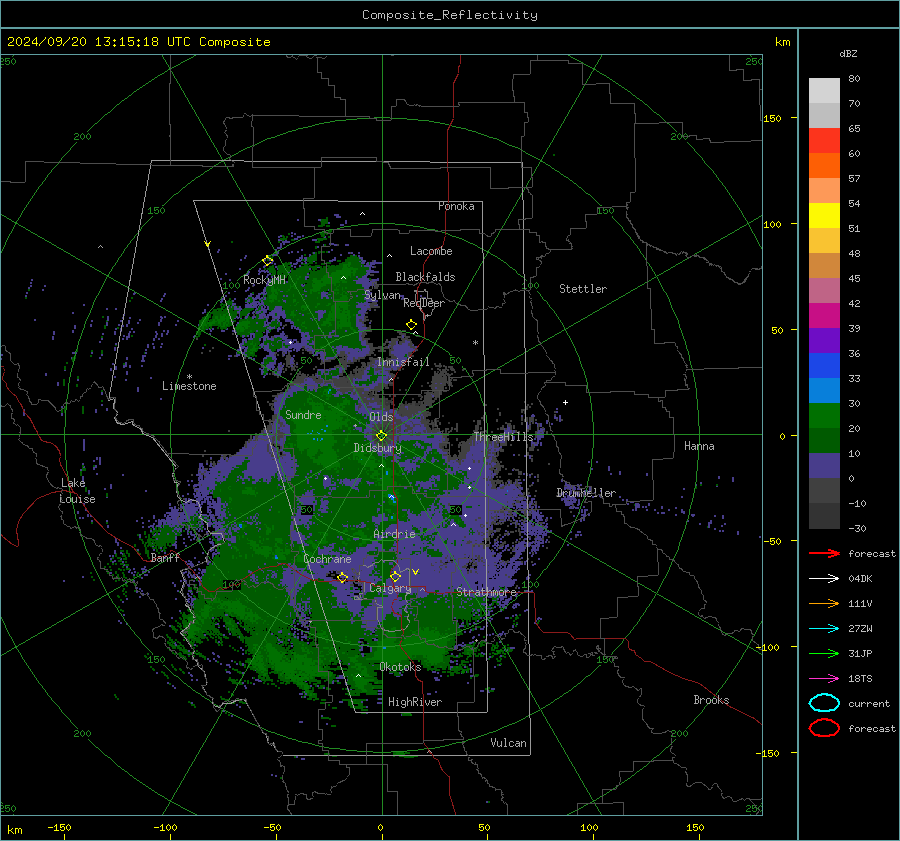The width and height of the screenshot is (900, 841).
Task: Select the bright green 30 dBZ swatch
Action: (x=824, y=415)
